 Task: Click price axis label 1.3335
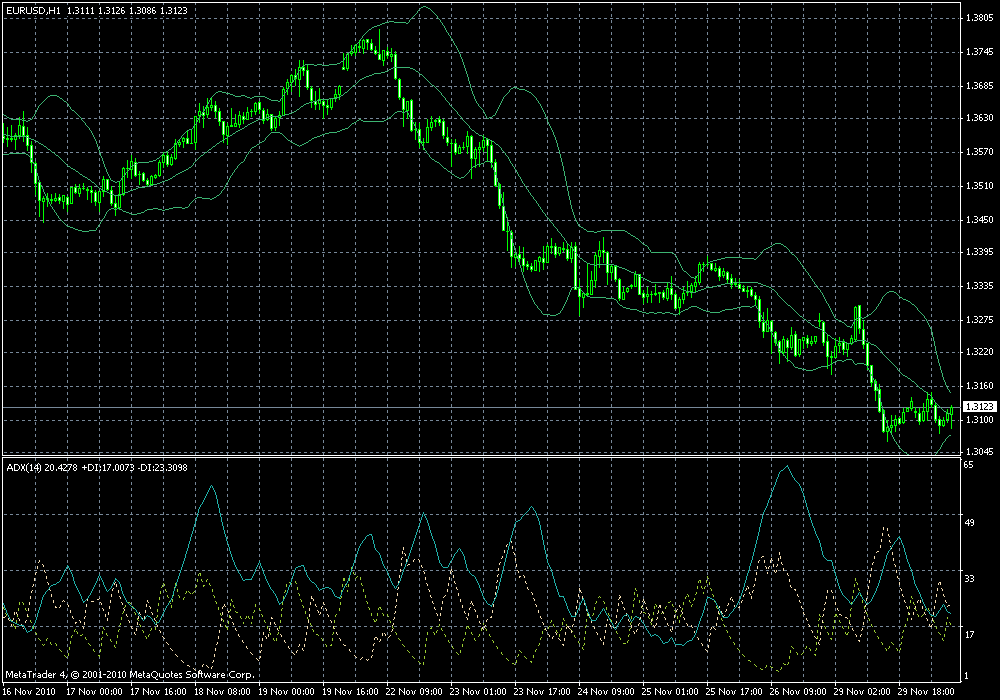(980, 286)
